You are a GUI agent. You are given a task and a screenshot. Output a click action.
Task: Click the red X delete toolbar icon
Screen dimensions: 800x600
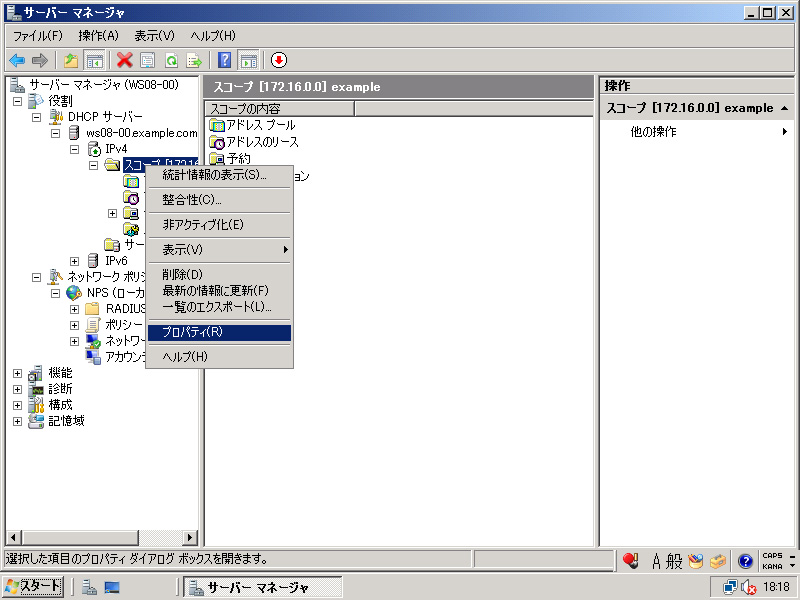pos(124,60)
